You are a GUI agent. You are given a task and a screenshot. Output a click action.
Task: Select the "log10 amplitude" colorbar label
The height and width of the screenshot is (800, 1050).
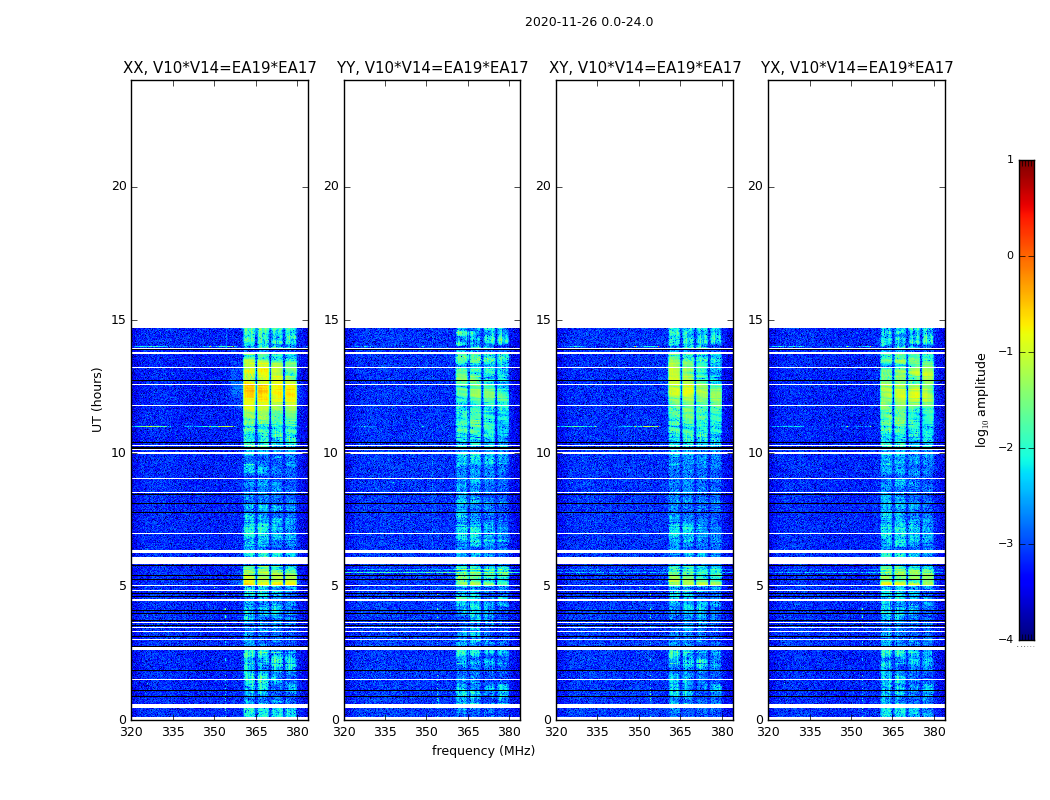982,399
